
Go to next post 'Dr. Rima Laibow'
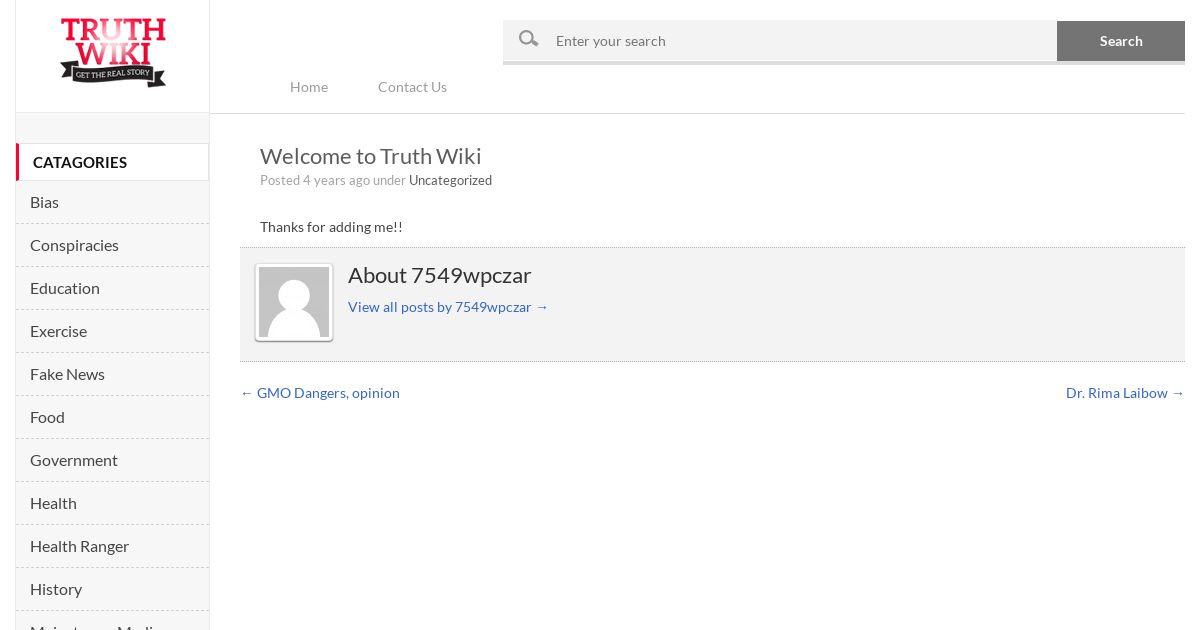(x=1125, y=393)
